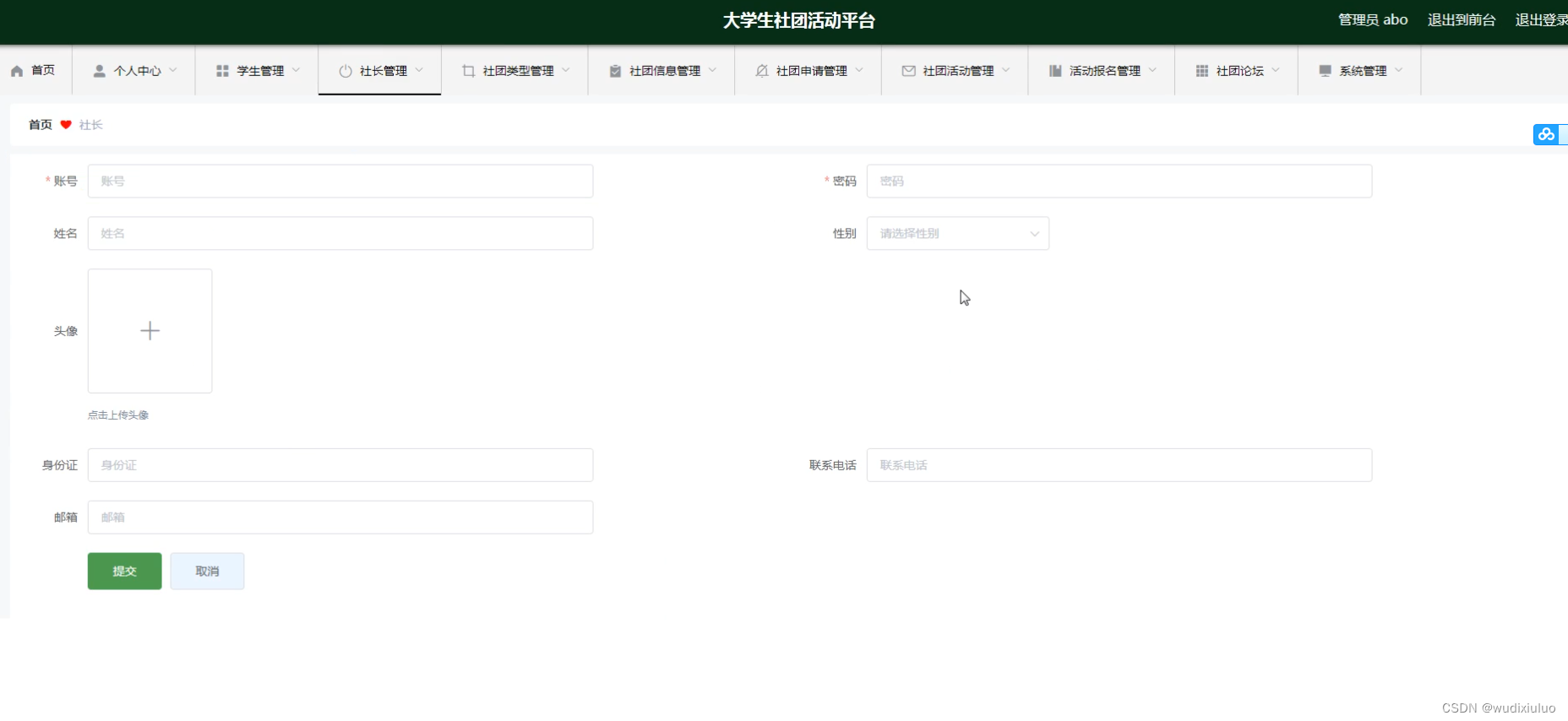Image resolution: width=1568 pixels, height=721 pixels.
Task: Click 管理员 abo user label
Action: [1373, 20]
